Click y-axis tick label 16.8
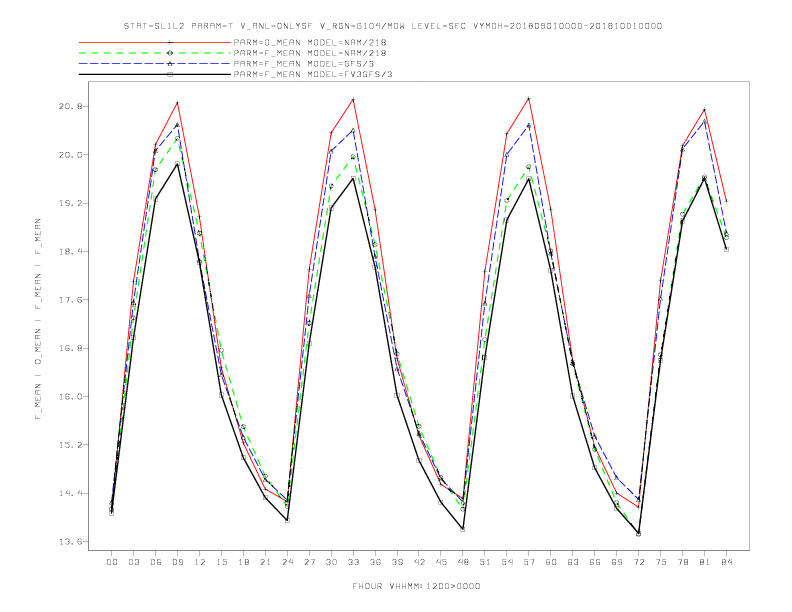Screen dimensions: 792x612 click(70, 348)
